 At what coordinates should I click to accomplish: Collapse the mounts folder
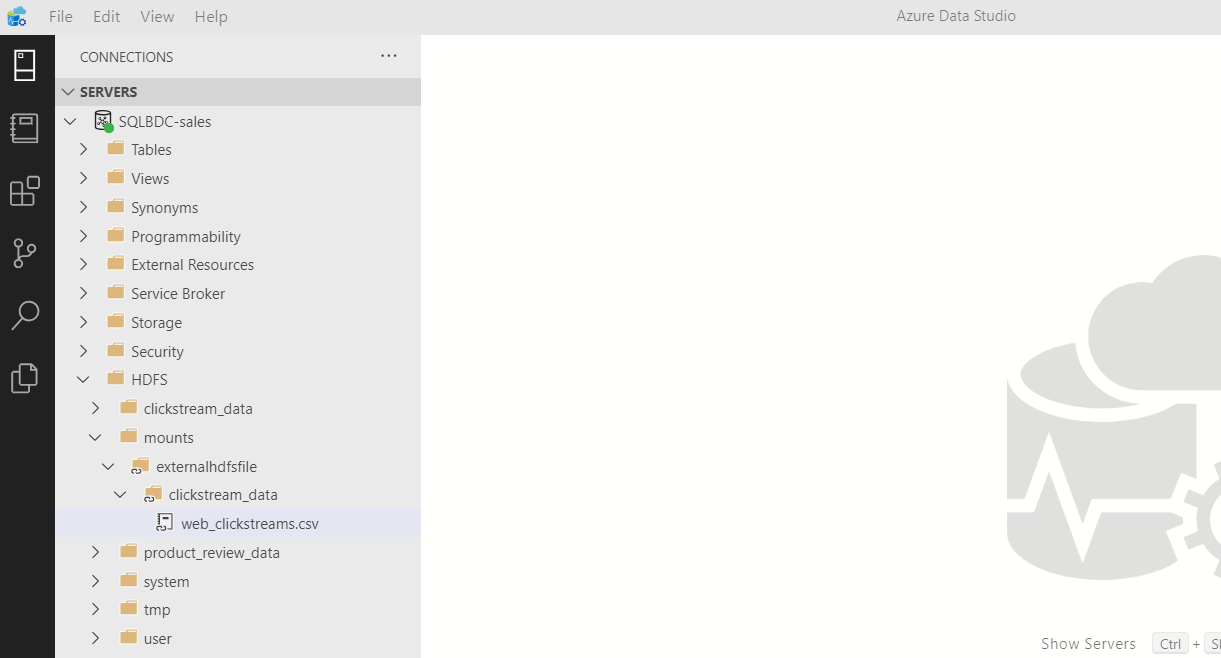point(96,437)
